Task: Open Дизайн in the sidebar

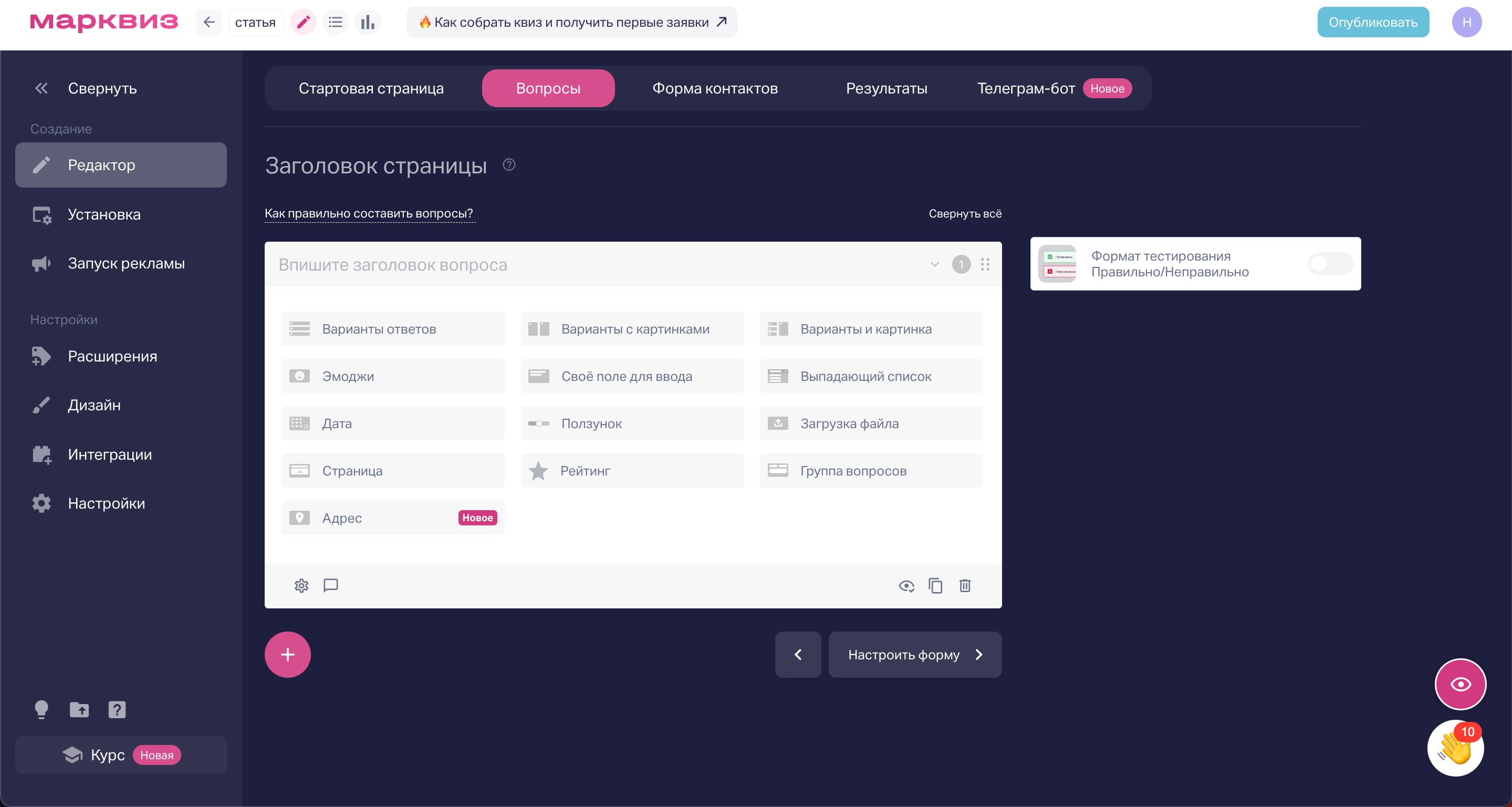Action: point(121,405)
